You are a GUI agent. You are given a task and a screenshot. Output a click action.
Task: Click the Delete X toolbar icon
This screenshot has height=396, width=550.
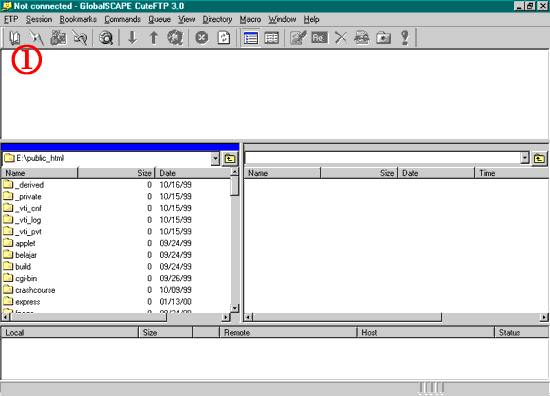click(341, 38)
